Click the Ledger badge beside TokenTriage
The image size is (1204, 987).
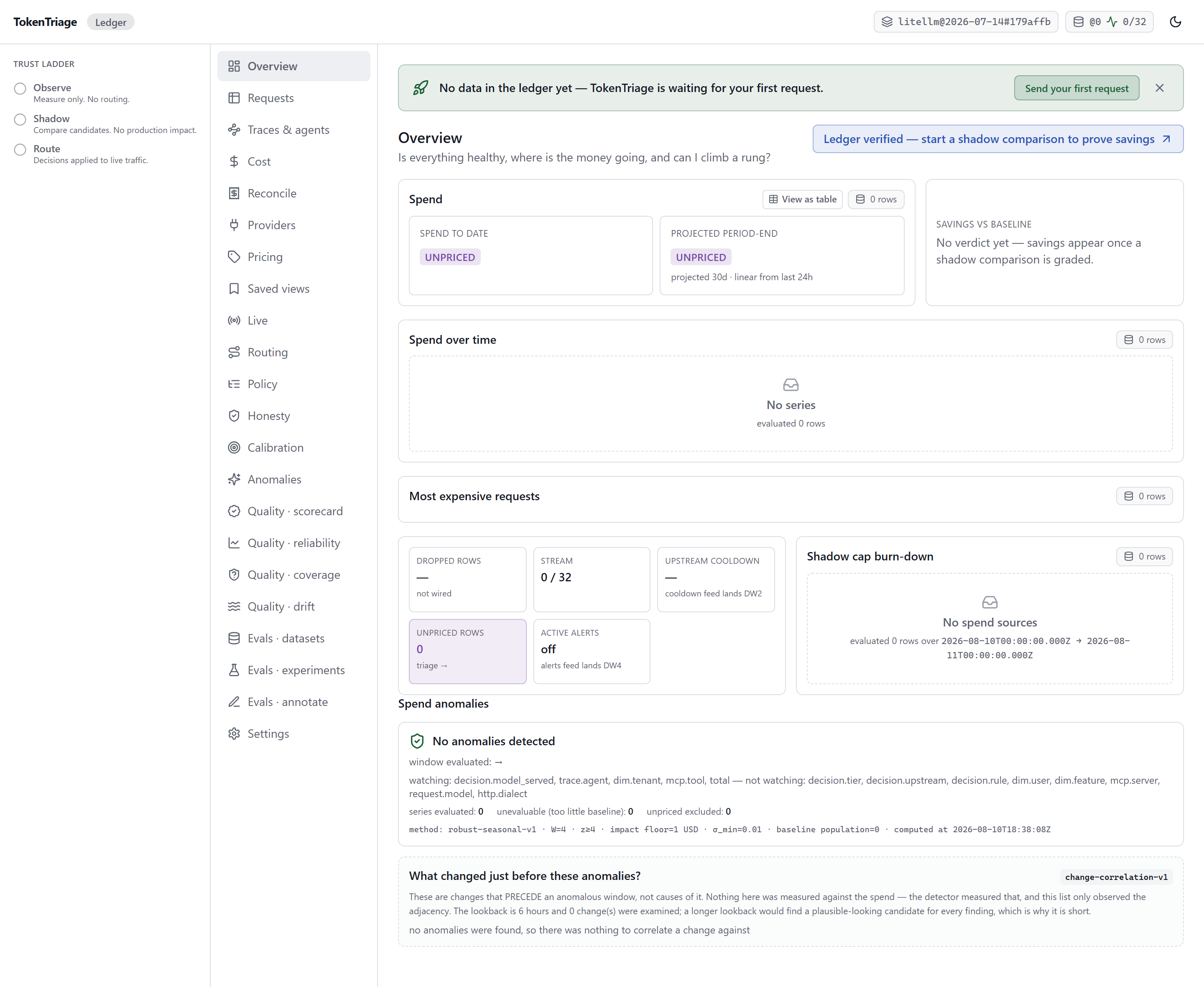pos(111,22)
